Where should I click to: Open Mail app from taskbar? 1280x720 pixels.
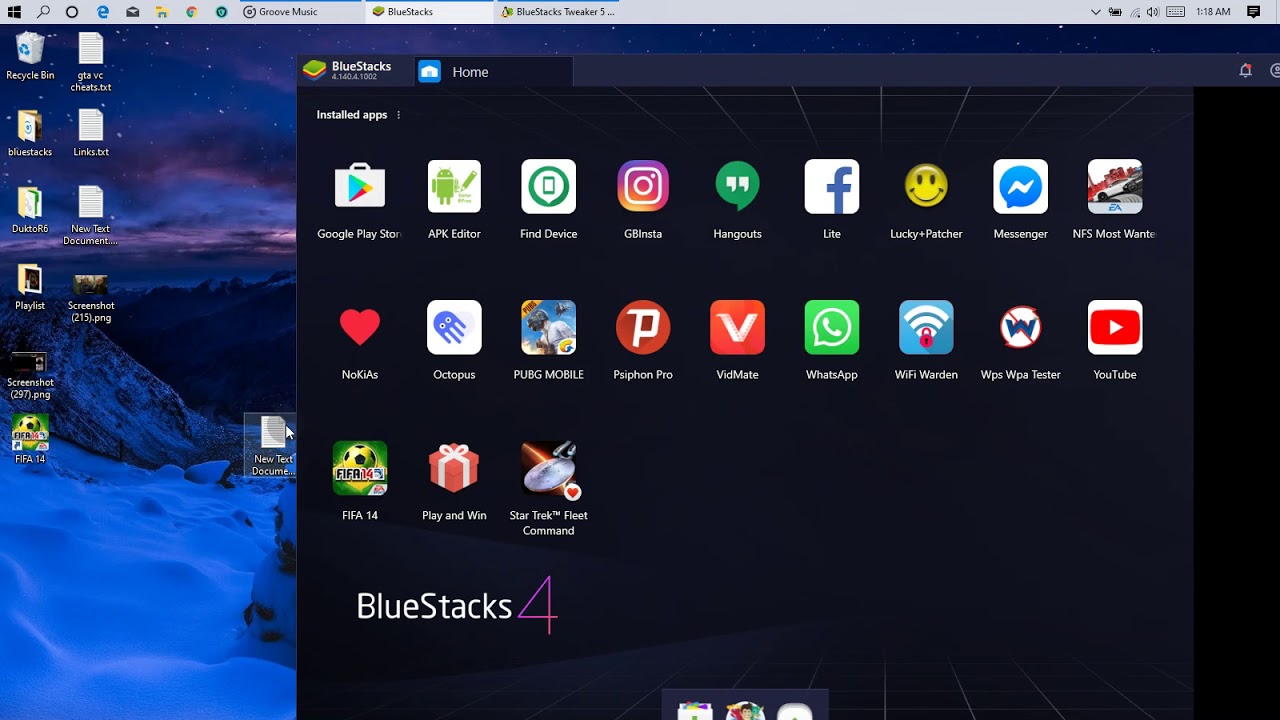[x=133, y=12]
